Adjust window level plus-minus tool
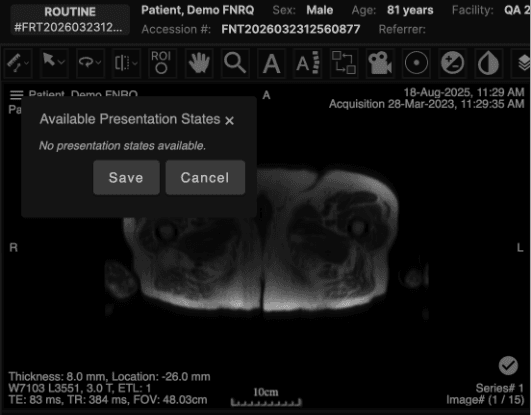 point(452,63)
